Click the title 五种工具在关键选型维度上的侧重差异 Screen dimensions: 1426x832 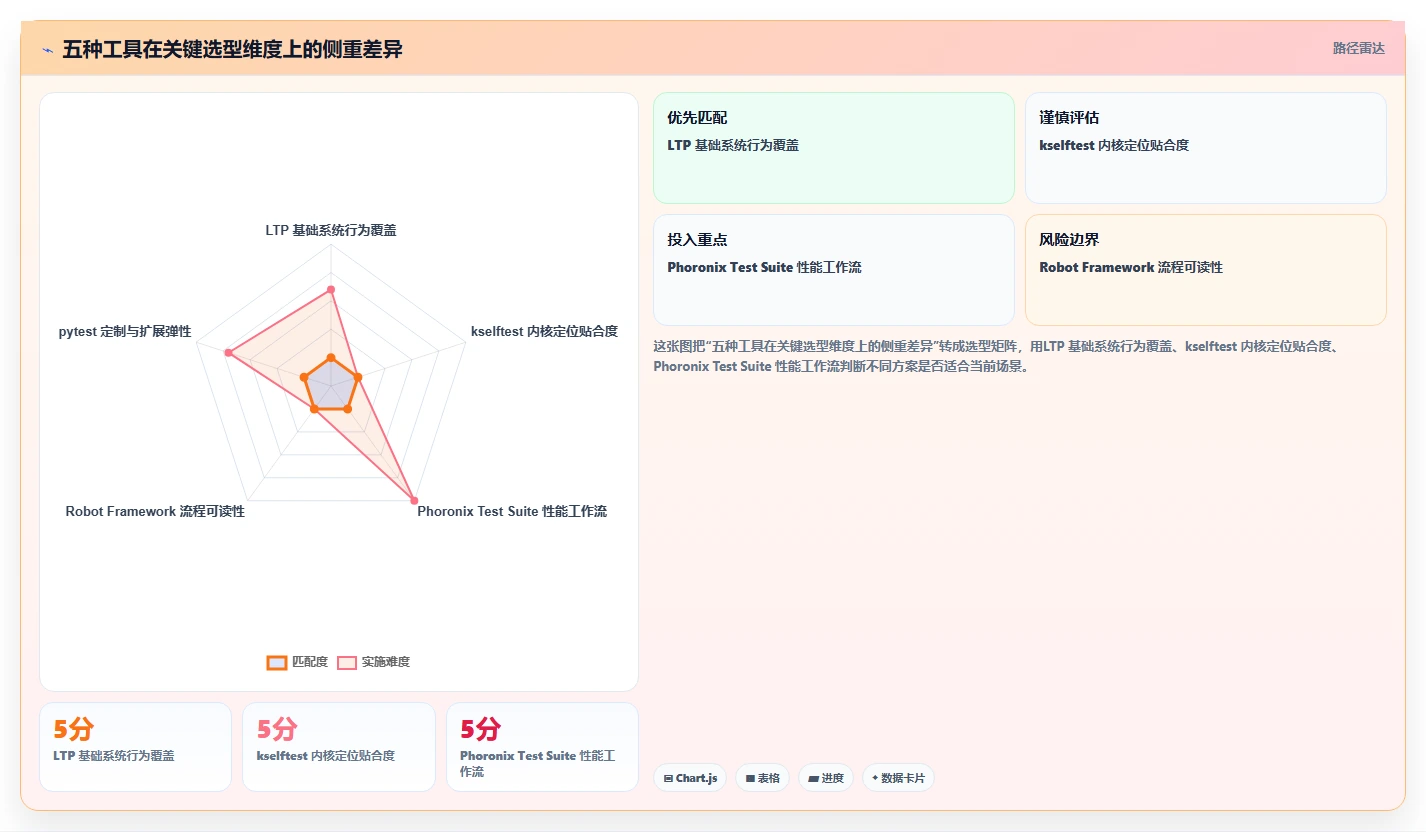coord(232,49)
